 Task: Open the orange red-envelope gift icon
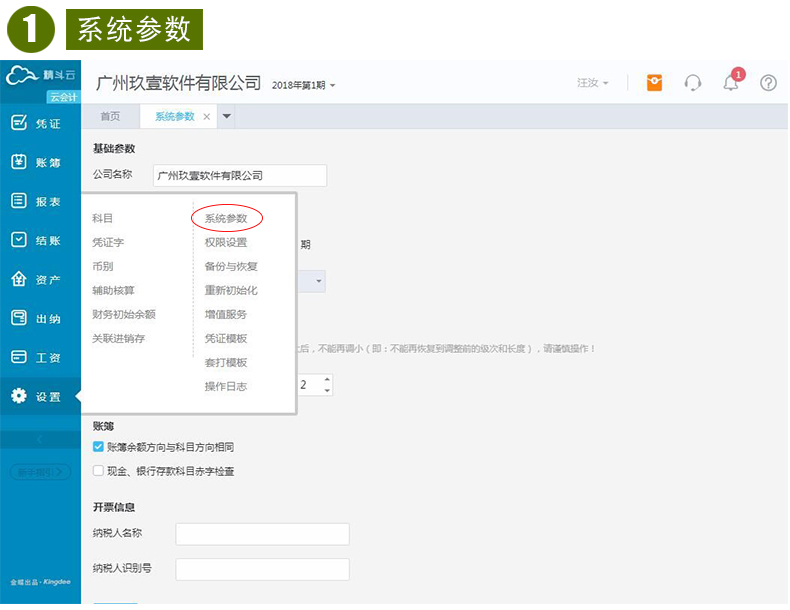tap(654, 83)
